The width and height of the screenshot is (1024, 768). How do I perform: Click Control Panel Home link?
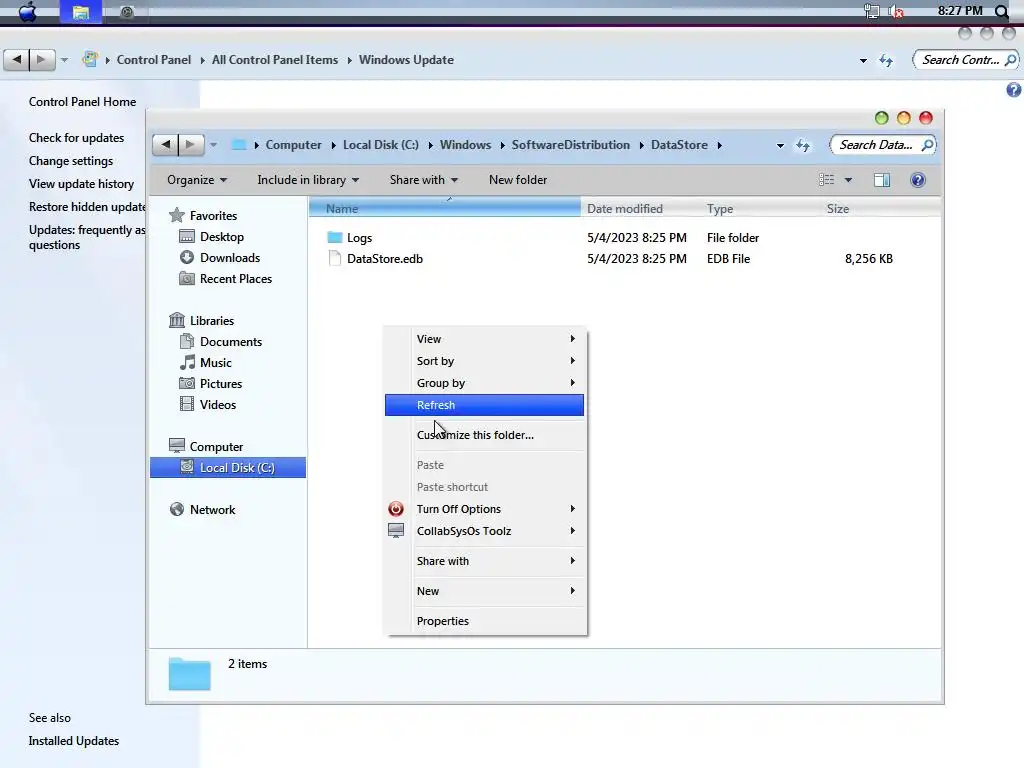click(82, 102)
